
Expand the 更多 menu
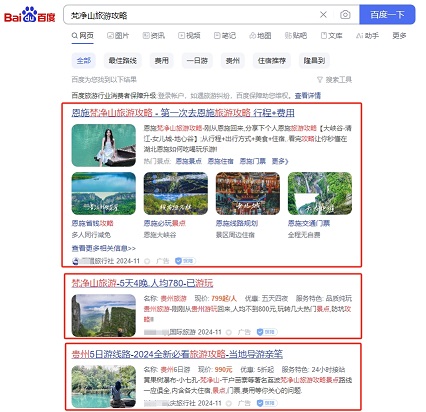click(x=399, y=35)
